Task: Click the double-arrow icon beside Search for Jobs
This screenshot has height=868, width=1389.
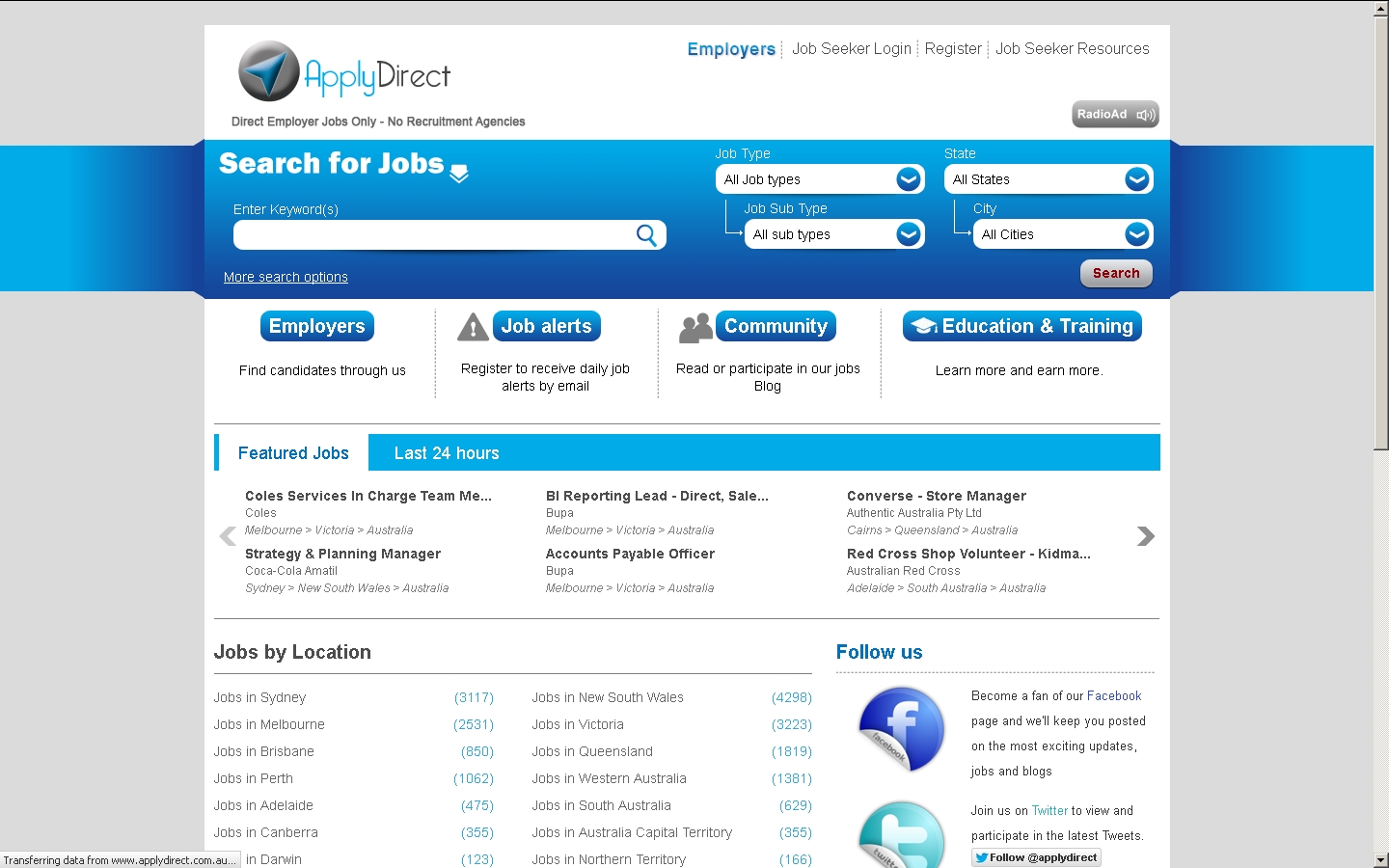Action: coord(459,173)
